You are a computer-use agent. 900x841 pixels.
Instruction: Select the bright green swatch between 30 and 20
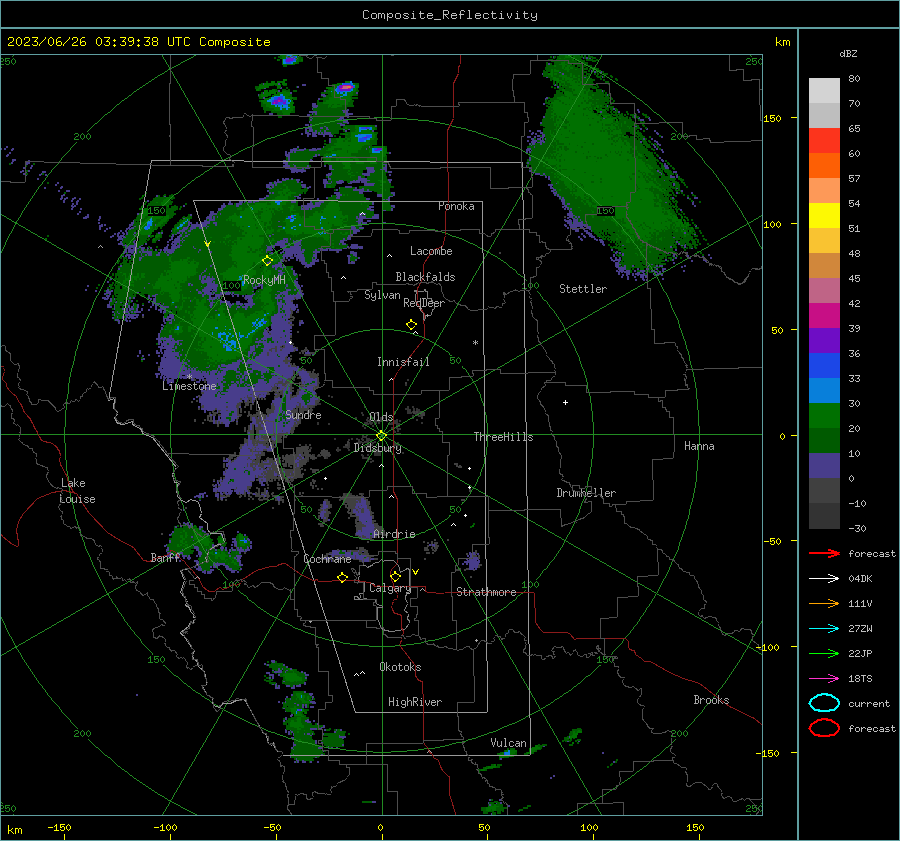[824, 415]
